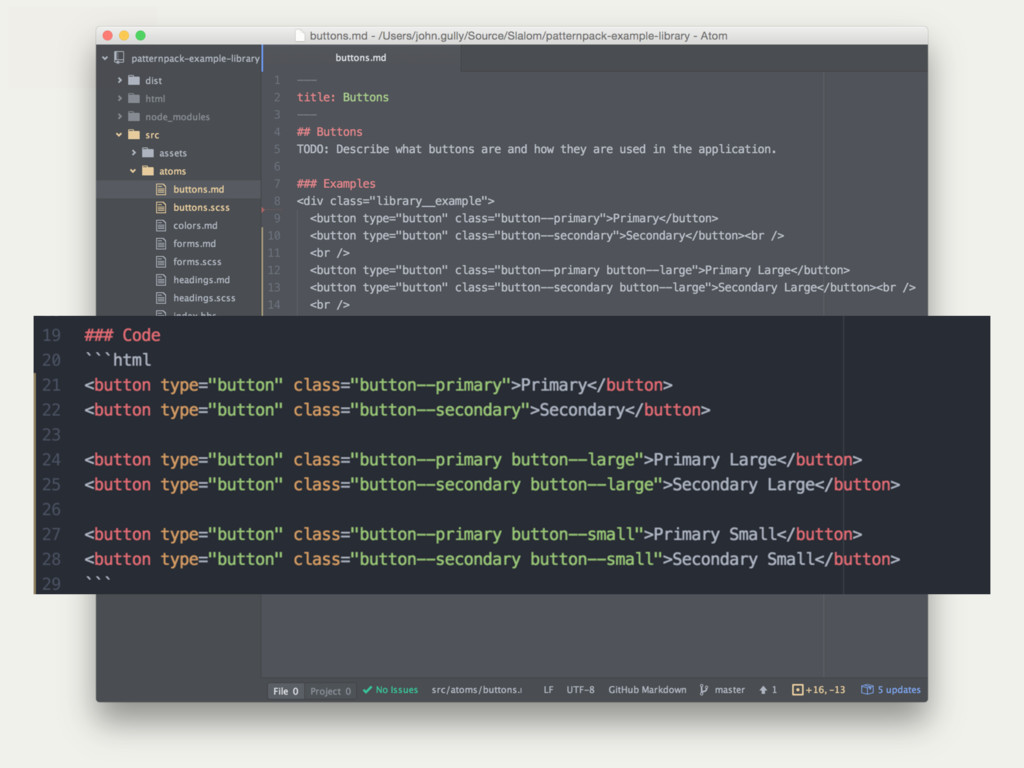Open the GitHub Markdown grammar selector
This screenshot has width=1024, height=768.
coord(647,690)
